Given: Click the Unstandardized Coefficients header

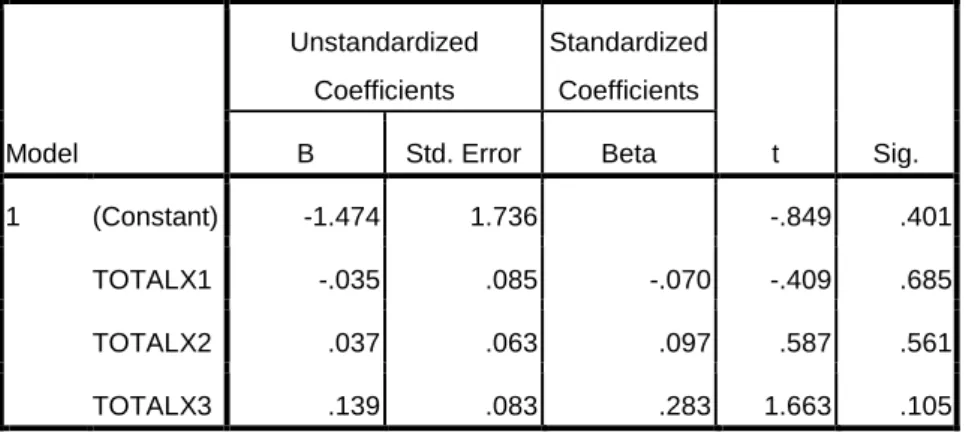Looking at the screenshot, I should [384, 66].
